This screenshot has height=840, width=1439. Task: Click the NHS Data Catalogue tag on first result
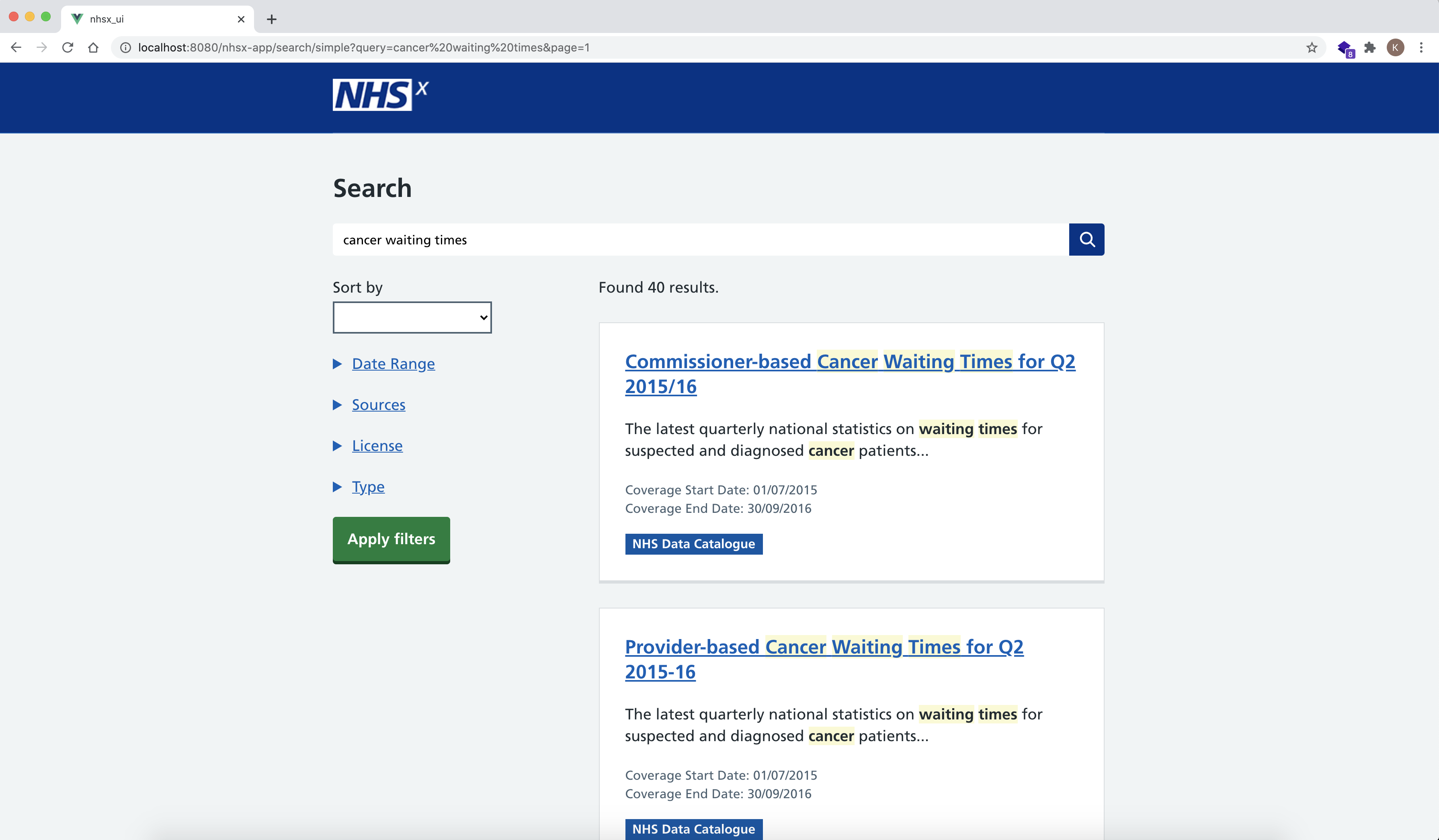694,543
